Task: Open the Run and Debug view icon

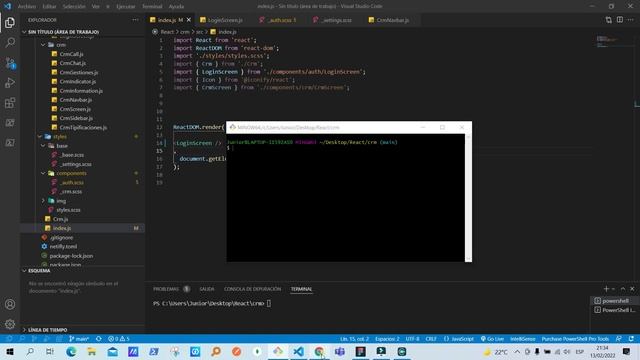Action: [10, 82]
